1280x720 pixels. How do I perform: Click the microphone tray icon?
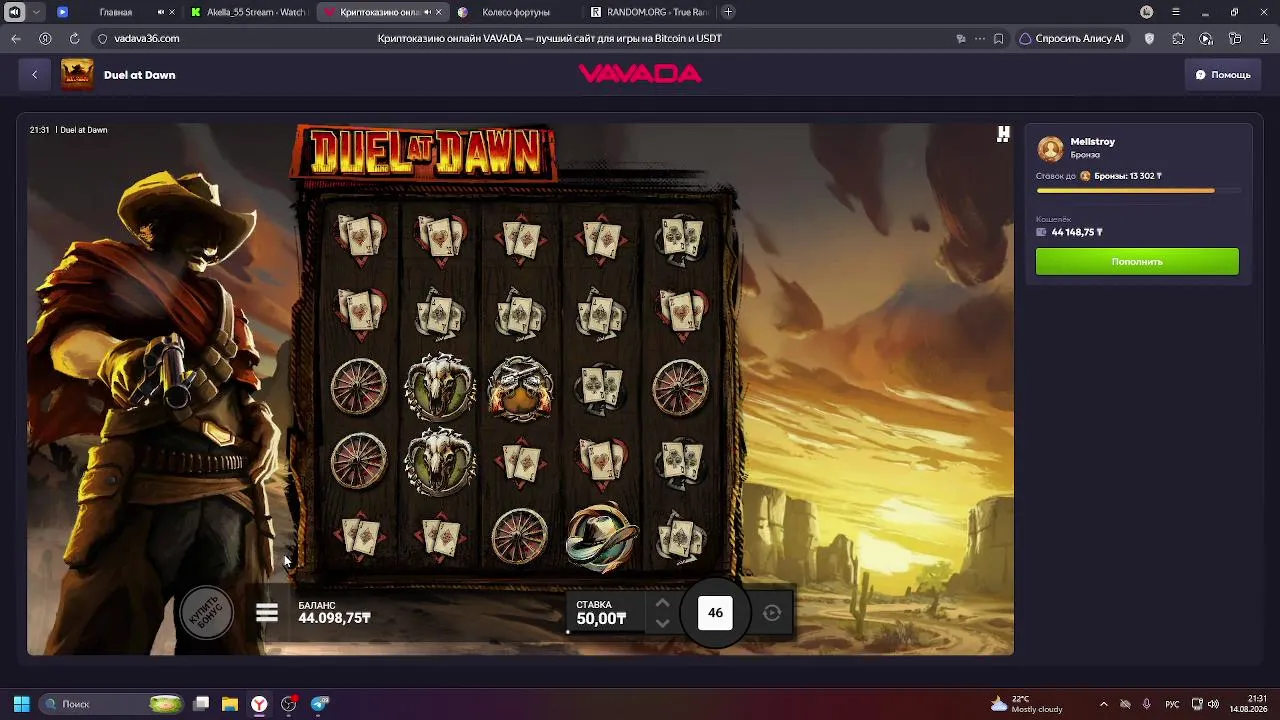[1146, 704]
